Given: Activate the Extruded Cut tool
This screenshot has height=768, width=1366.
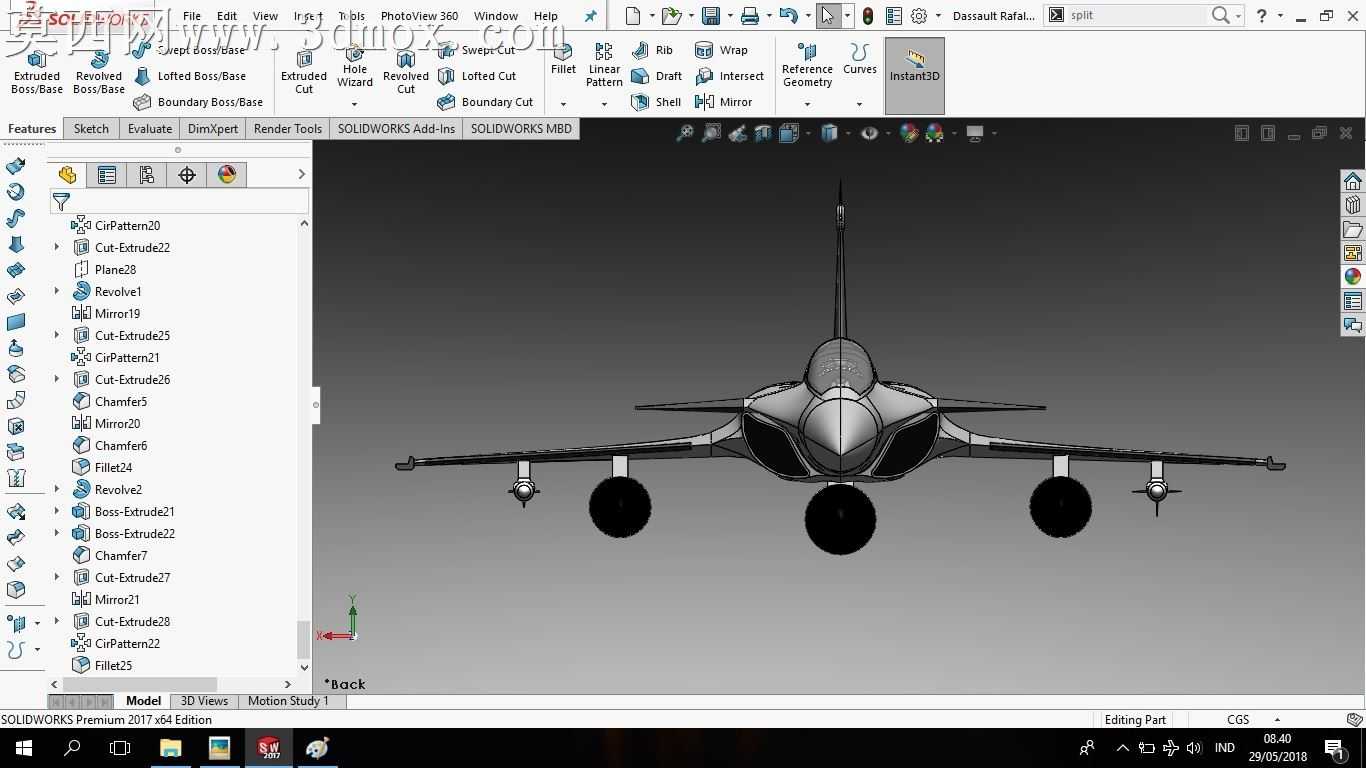Looking at the screenshot, I should (x=304, y=72).
